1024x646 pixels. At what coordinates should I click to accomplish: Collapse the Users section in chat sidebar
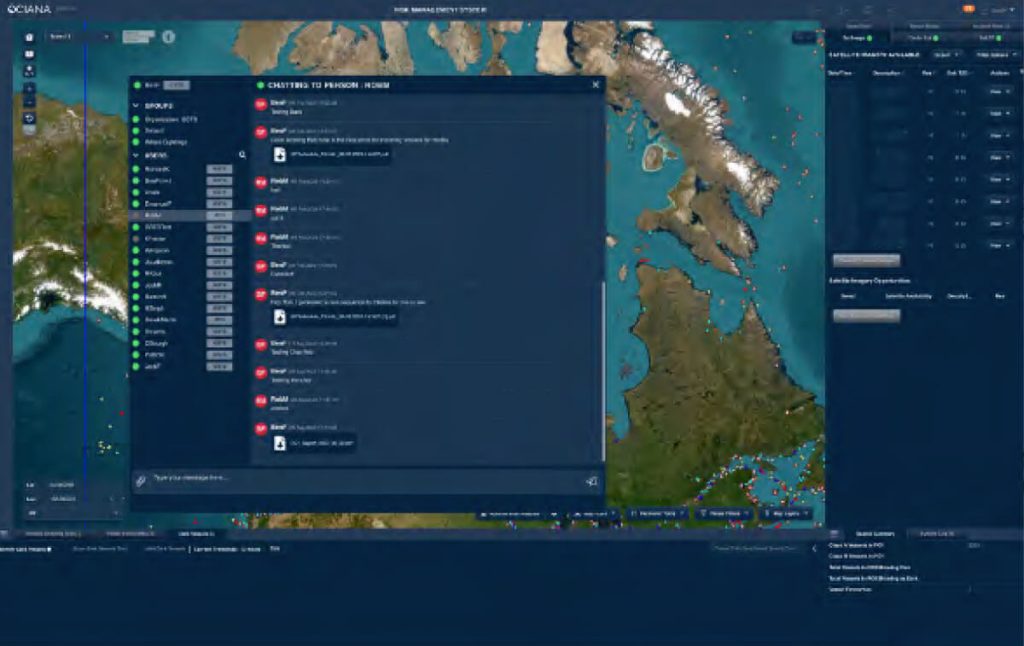click(136, 155)
